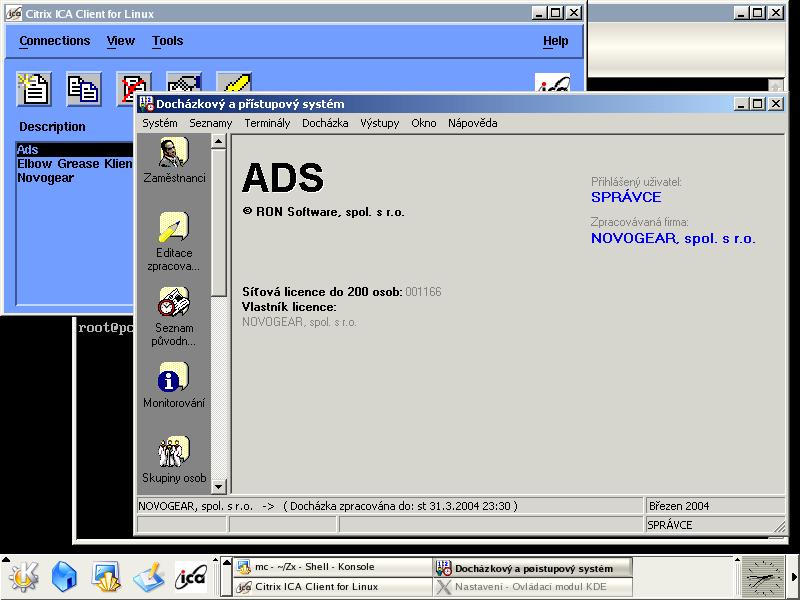Click the new connection icon in Citrix toolbar

click(x=34, y=89)
